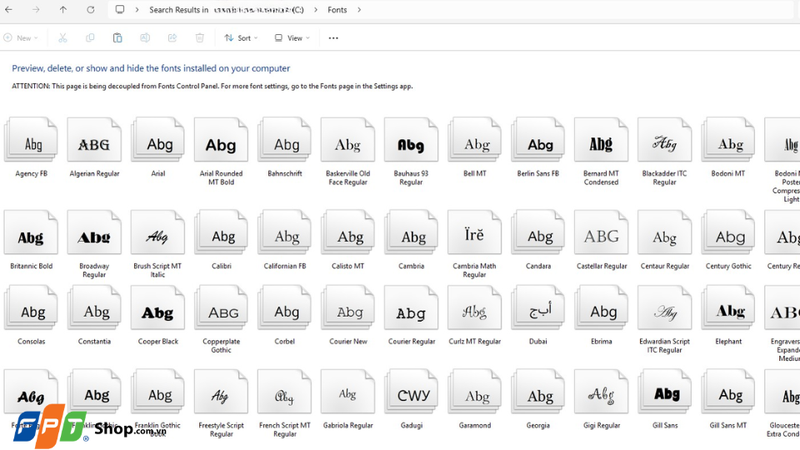
Task: Select the Copperplate Gothic font
Action: click(x=221, y=319)
